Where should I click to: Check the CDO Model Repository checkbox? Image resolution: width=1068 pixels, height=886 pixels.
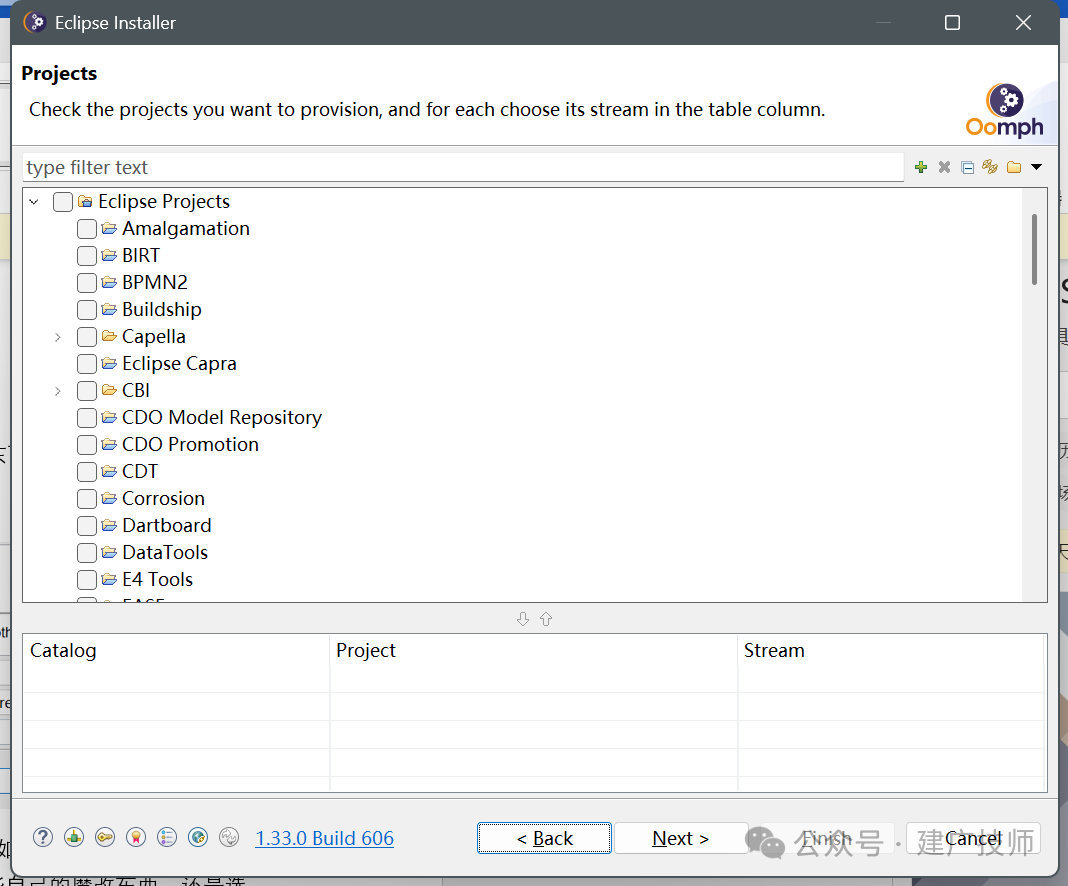pos(87,417)
